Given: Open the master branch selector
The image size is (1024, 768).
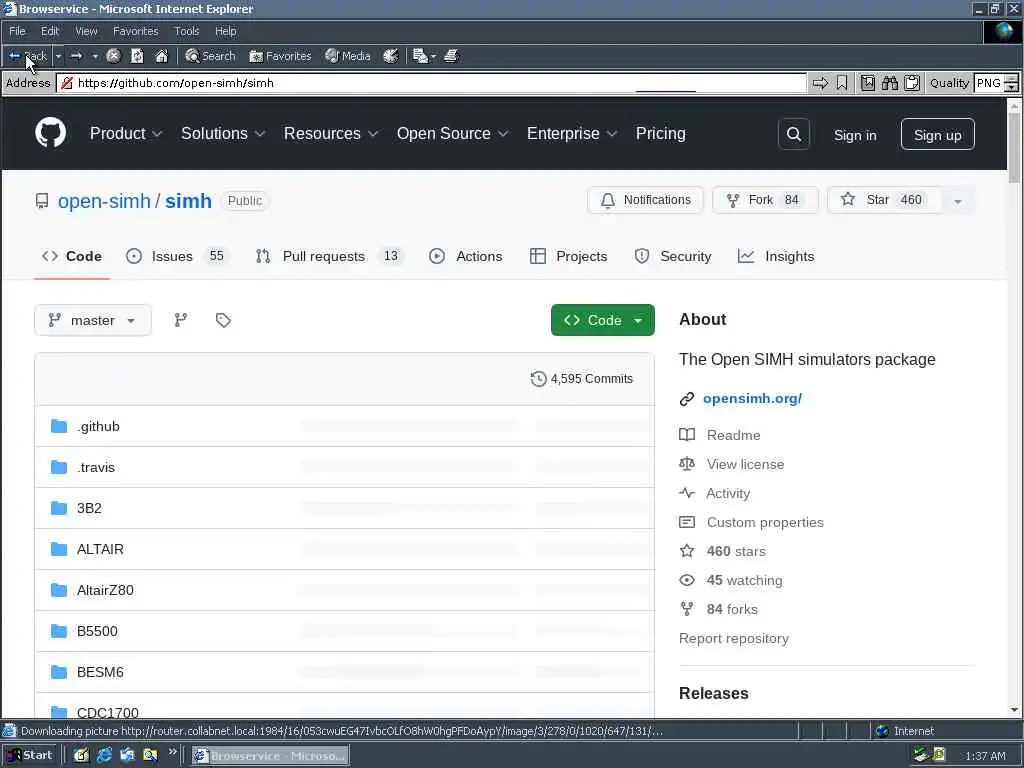Looking at the screenshot, I should (93, 320).
